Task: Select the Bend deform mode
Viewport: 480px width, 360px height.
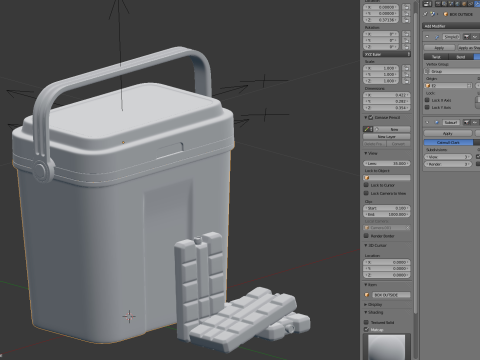Action: pyautogui.click(x=461, y=57)
